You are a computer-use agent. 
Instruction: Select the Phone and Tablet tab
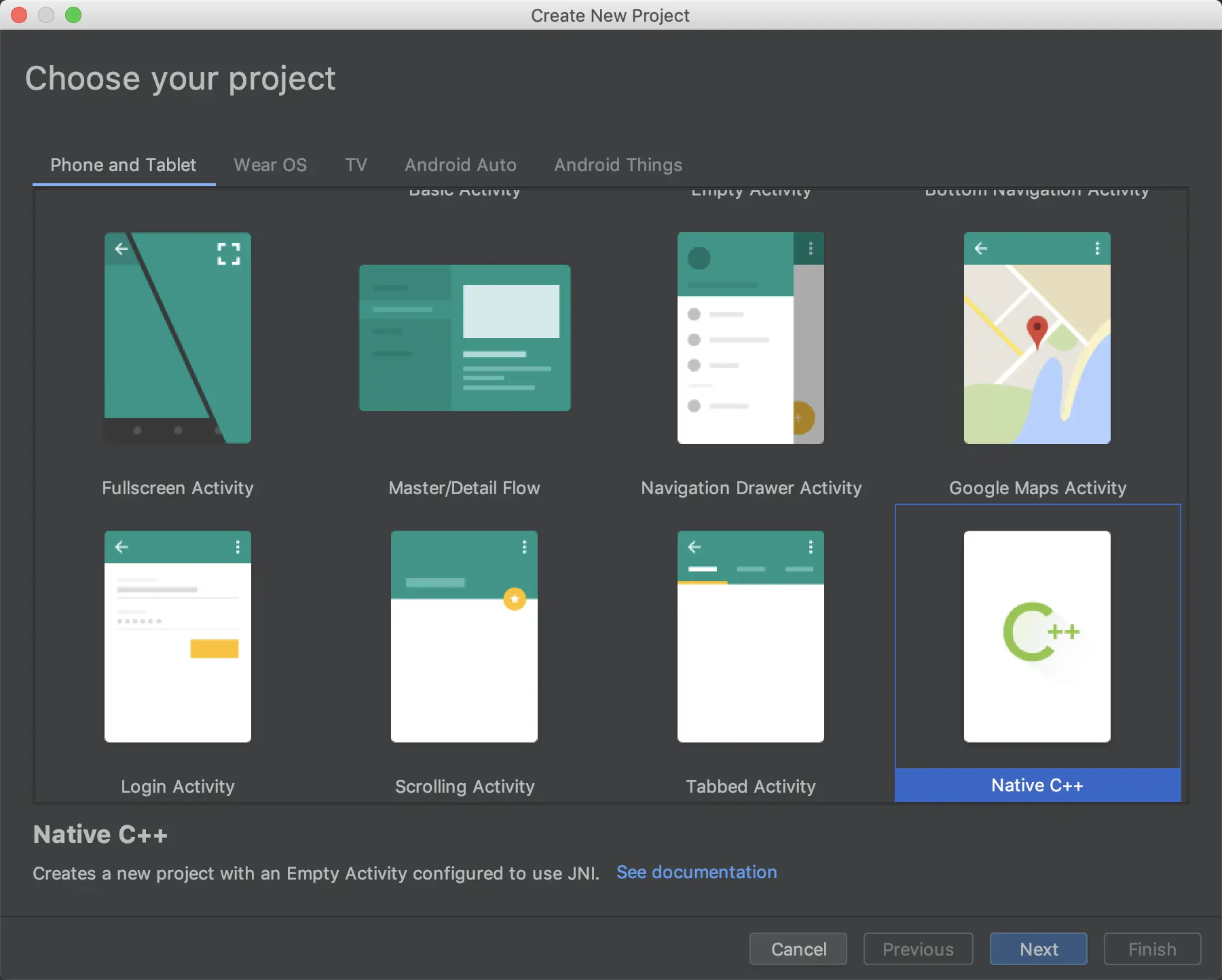click(x=124, y=165)
